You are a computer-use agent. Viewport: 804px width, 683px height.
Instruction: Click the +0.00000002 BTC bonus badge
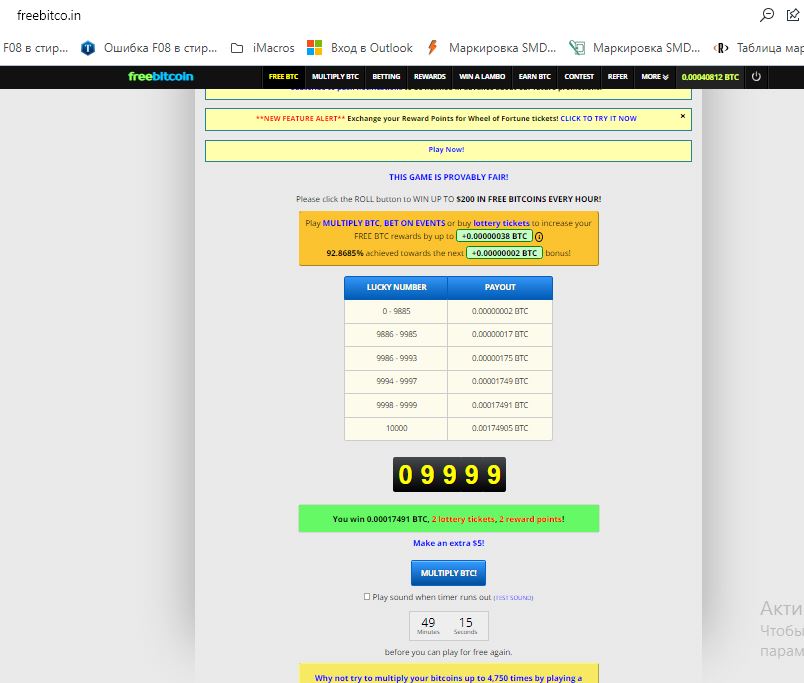(504, 253)
